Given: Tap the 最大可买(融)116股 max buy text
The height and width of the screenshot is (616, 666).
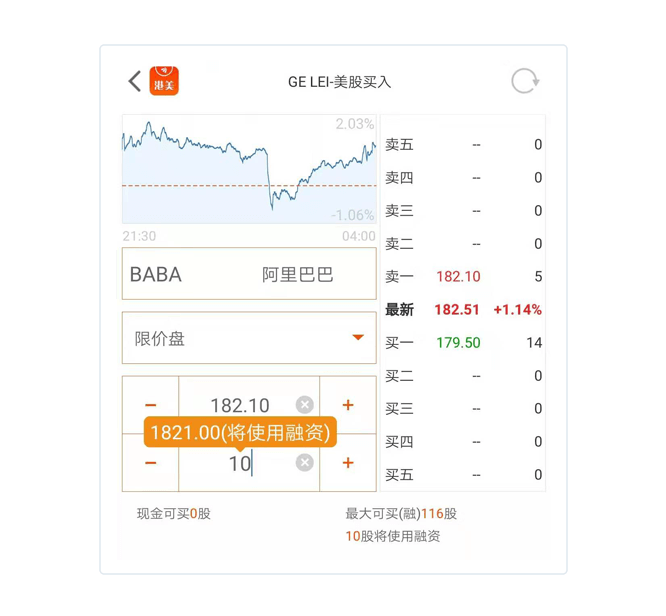Looking at the screenshot, I should pos(401,514).
